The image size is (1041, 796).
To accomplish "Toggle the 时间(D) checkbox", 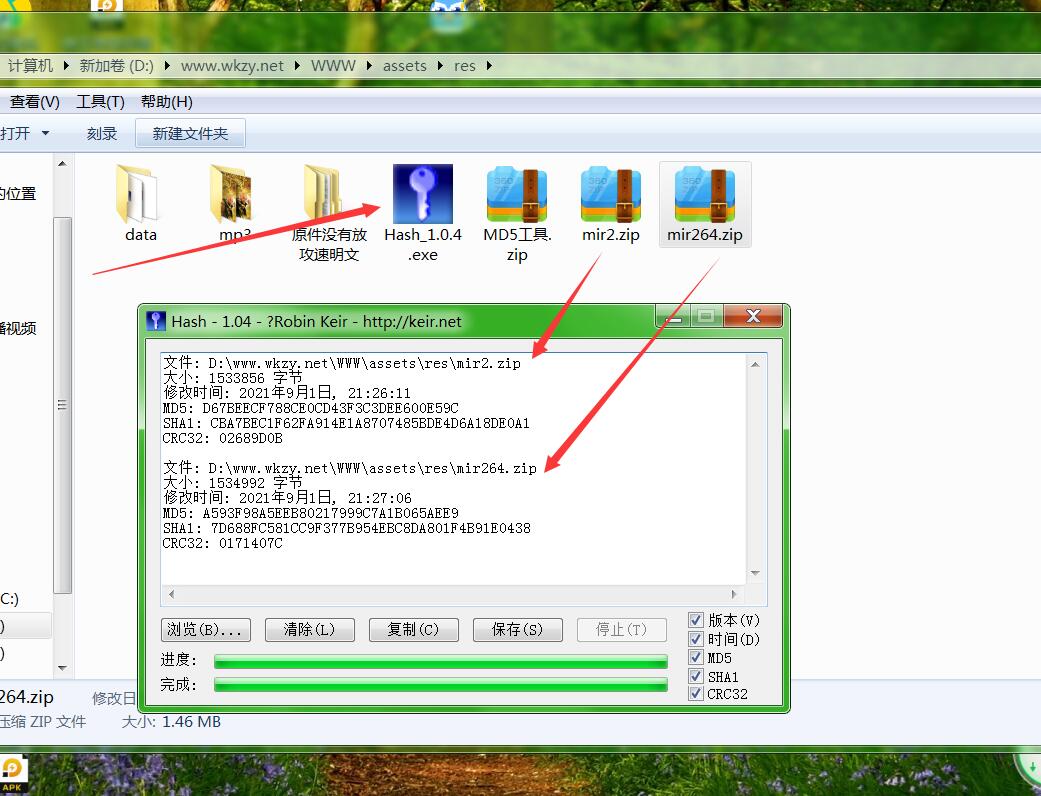I will point(696,639).
